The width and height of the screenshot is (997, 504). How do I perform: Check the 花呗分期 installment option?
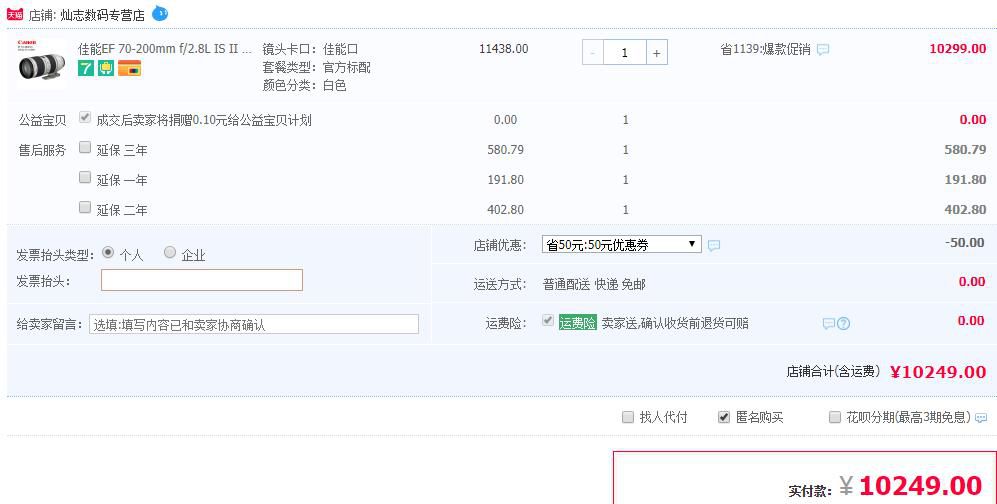point(835,417)
